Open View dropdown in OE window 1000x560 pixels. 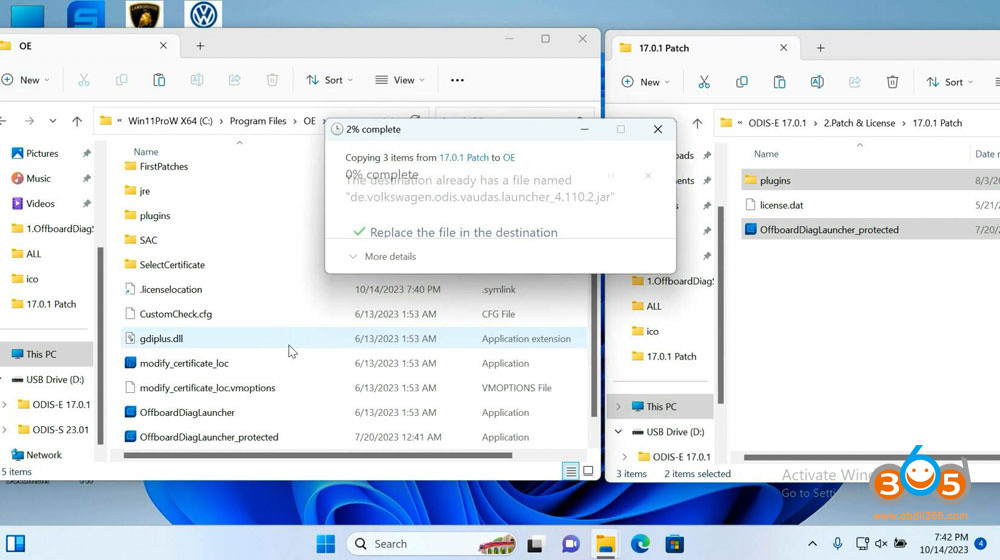tap(400, 80)
